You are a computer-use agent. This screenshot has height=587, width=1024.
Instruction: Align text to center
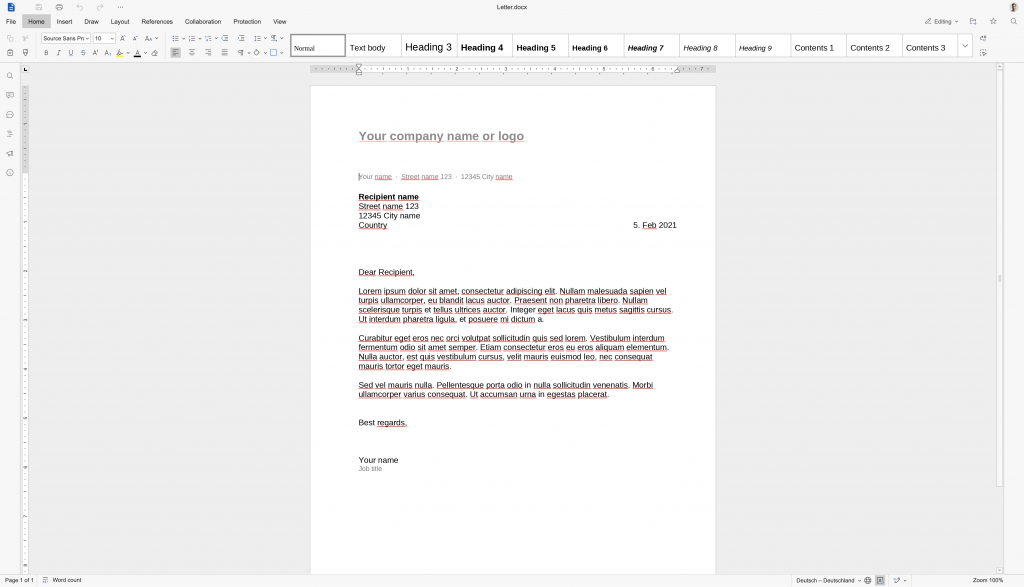pyautogui.click(x=191, y=53)
